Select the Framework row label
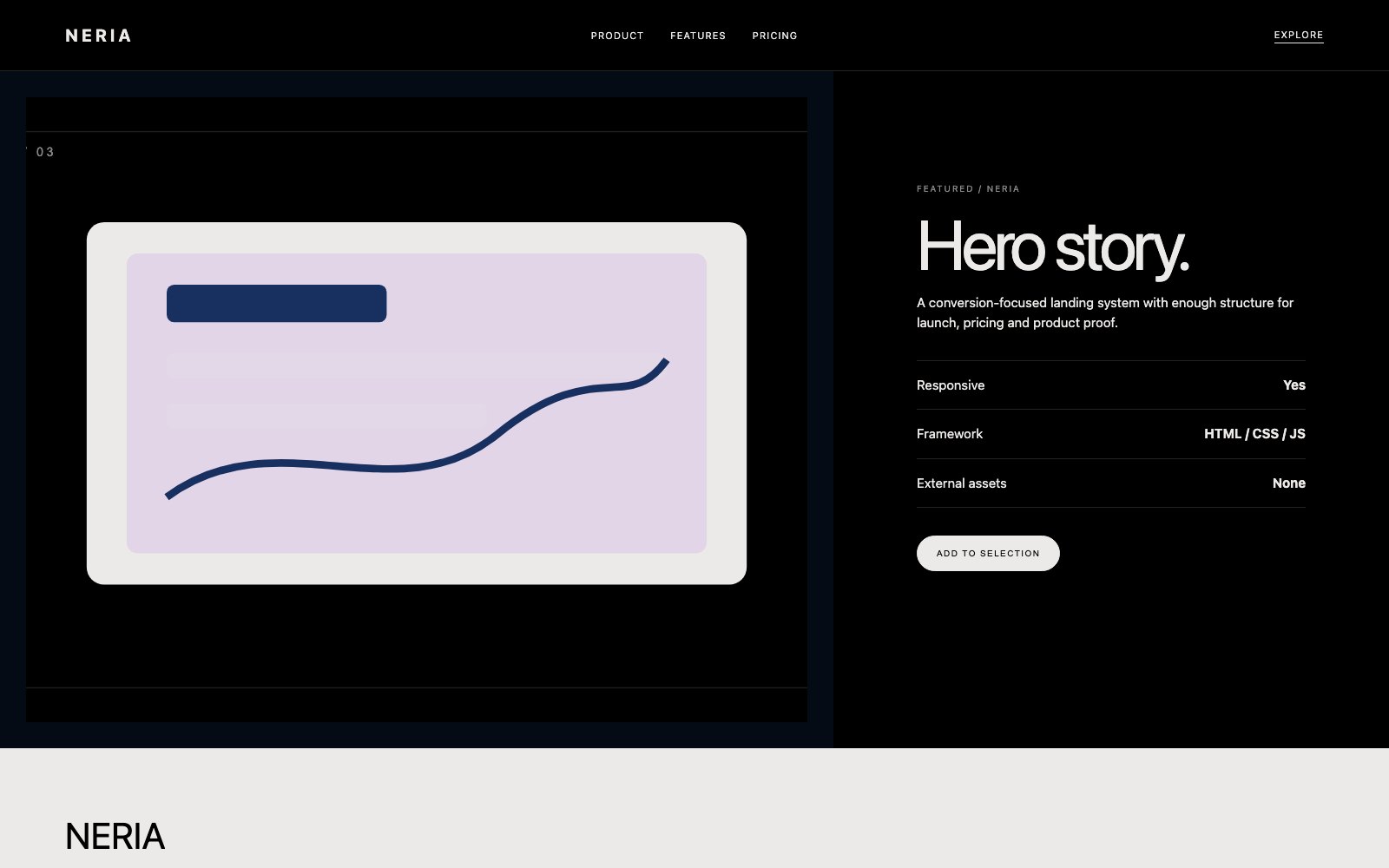The height and width of the screenshot is (868, 1389). [x=950, y=434]
